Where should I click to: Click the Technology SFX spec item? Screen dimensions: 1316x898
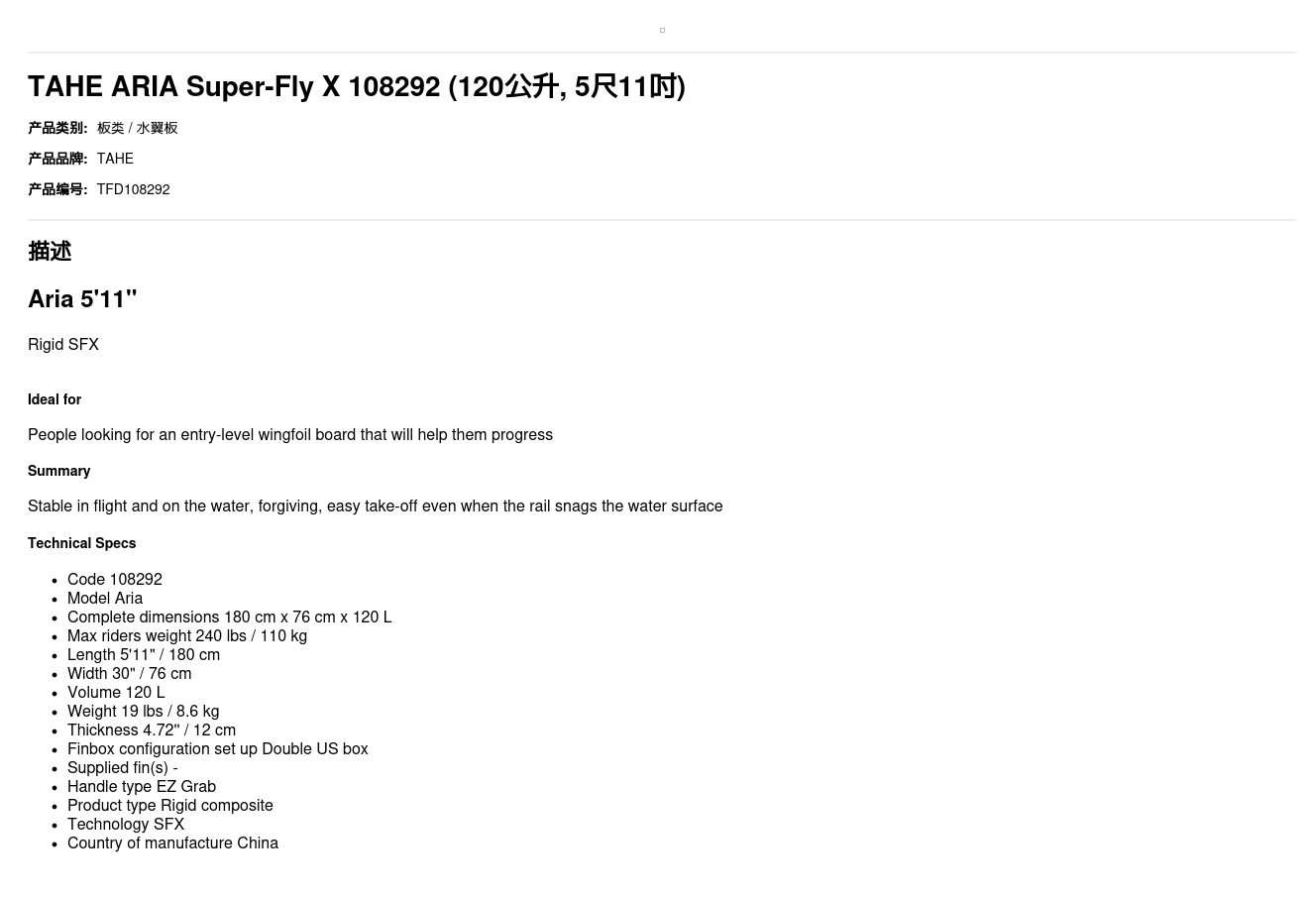tap(125, 825)
